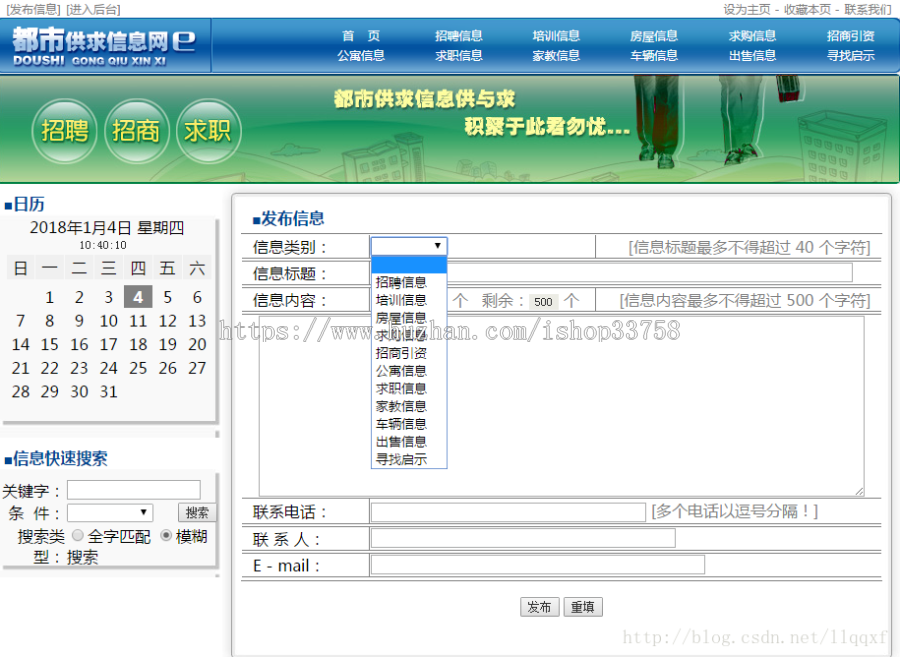This screenshot has height=657, width=900.
Task: Click the 搜索 search button
Action: tap(196, 512)
